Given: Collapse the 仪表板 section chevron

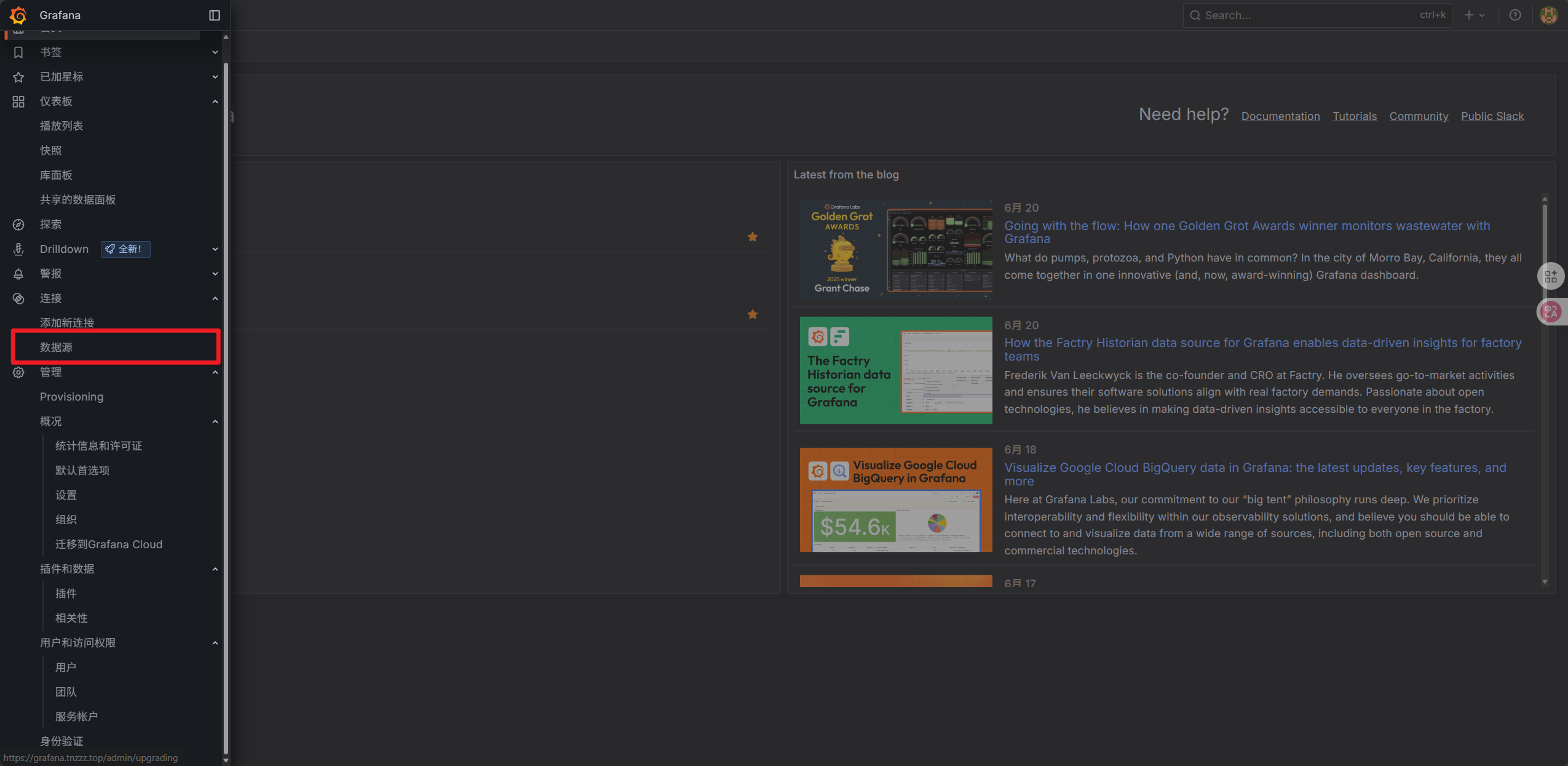Looking at the screenshot, I should (215, 102).
